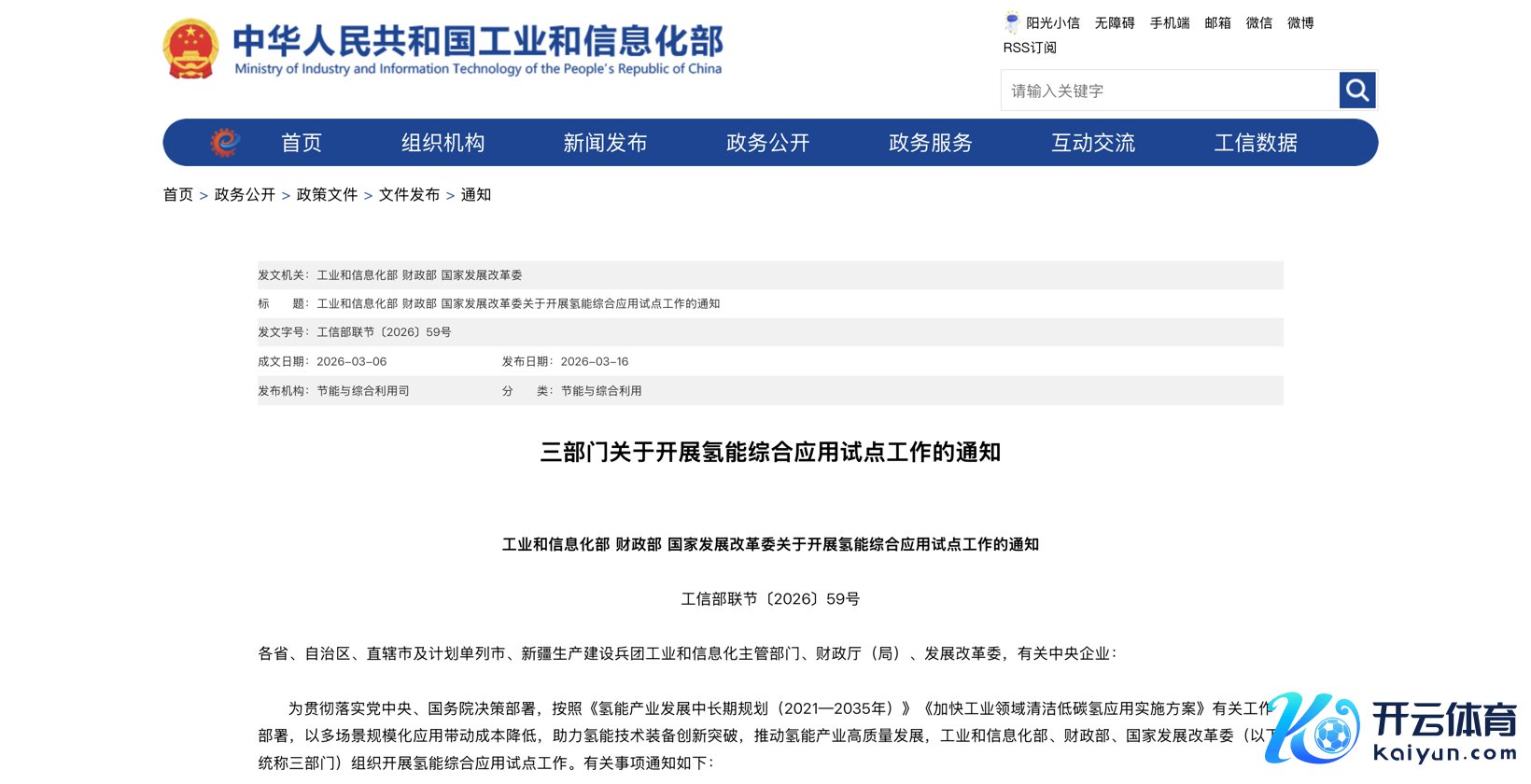Open the 首页 navigation menu item
This screenshot has width=1531, height=784.
(x=302, y=143)
